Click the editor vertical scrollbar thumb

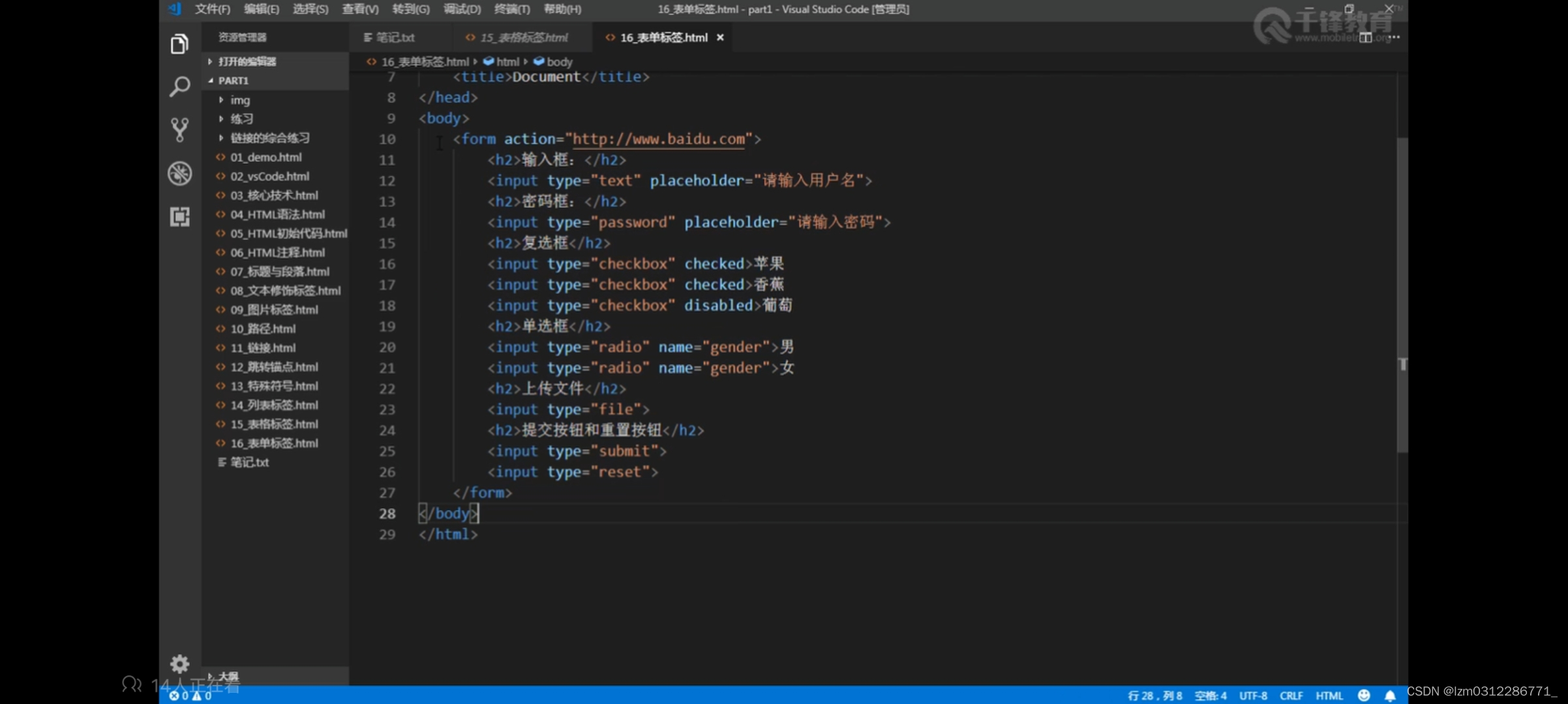point(1402,295)
